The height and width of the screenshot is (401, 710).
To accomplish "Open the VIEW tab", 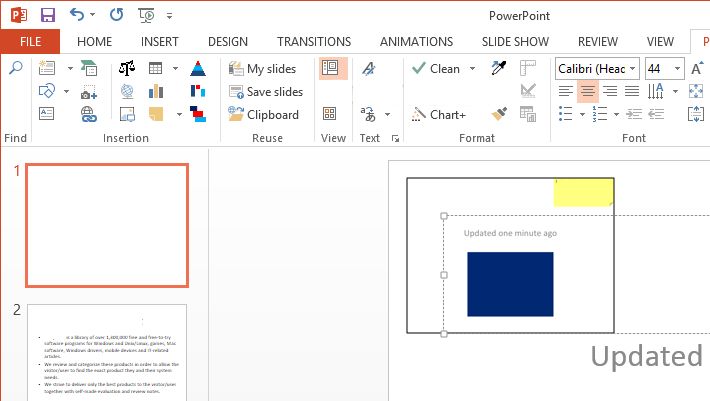I will pos(660,42).
